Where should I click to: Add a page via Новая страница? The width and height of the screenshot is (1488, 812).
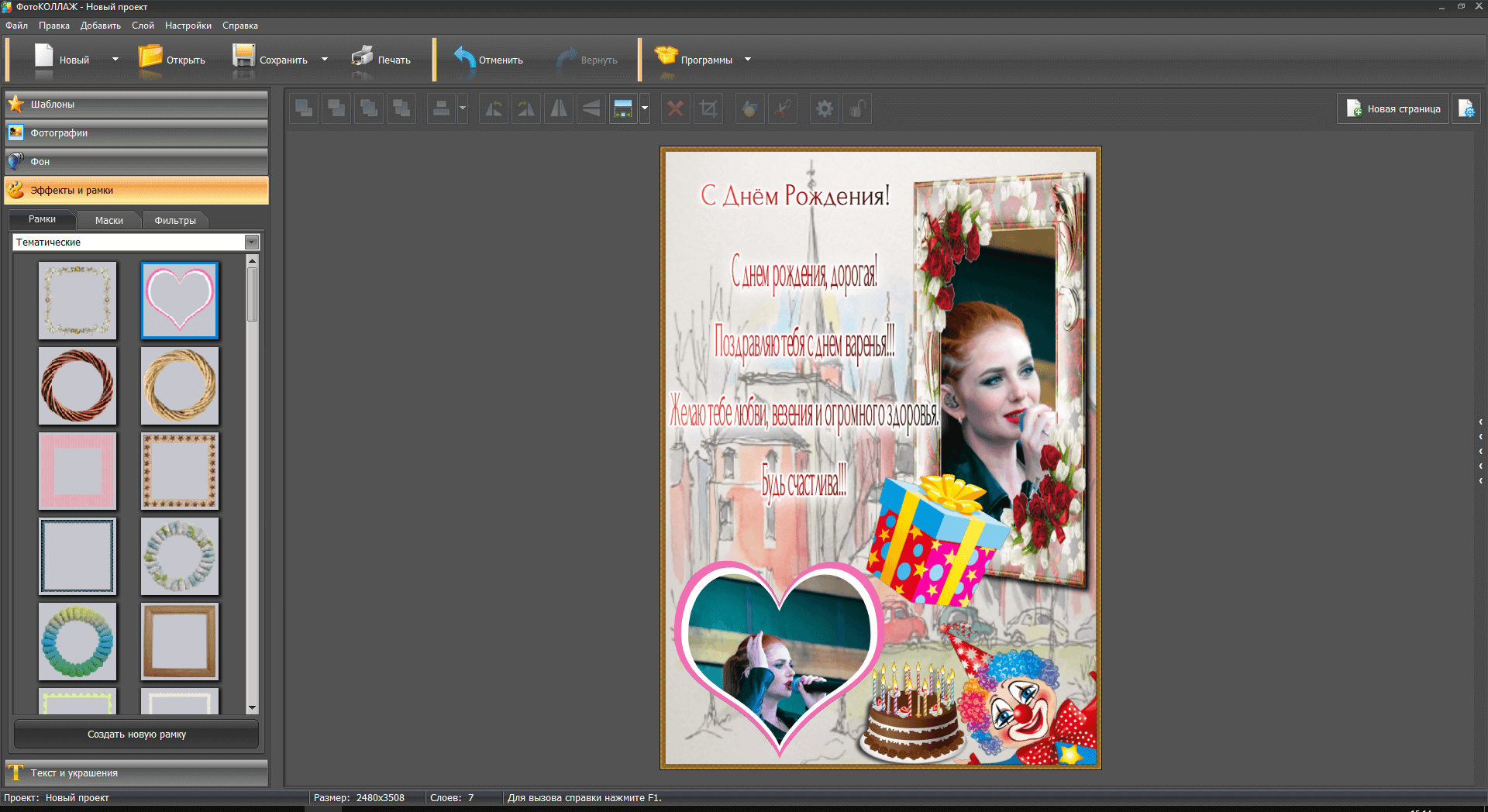coord(1393,108)
